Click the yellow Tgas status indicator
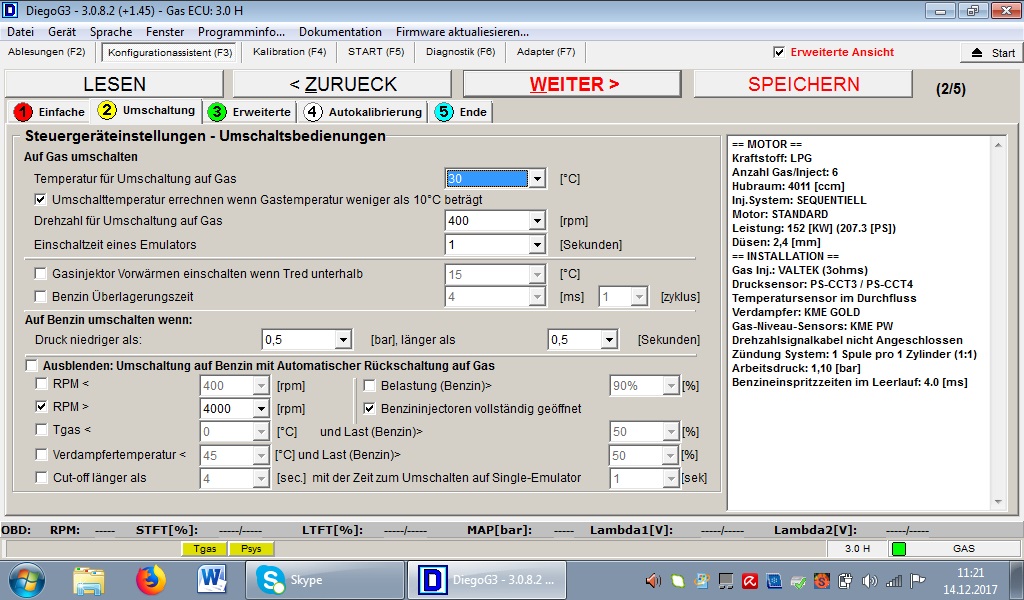Screen dimensions: 1024x600 pyautogui.click(x=204, y=549)
